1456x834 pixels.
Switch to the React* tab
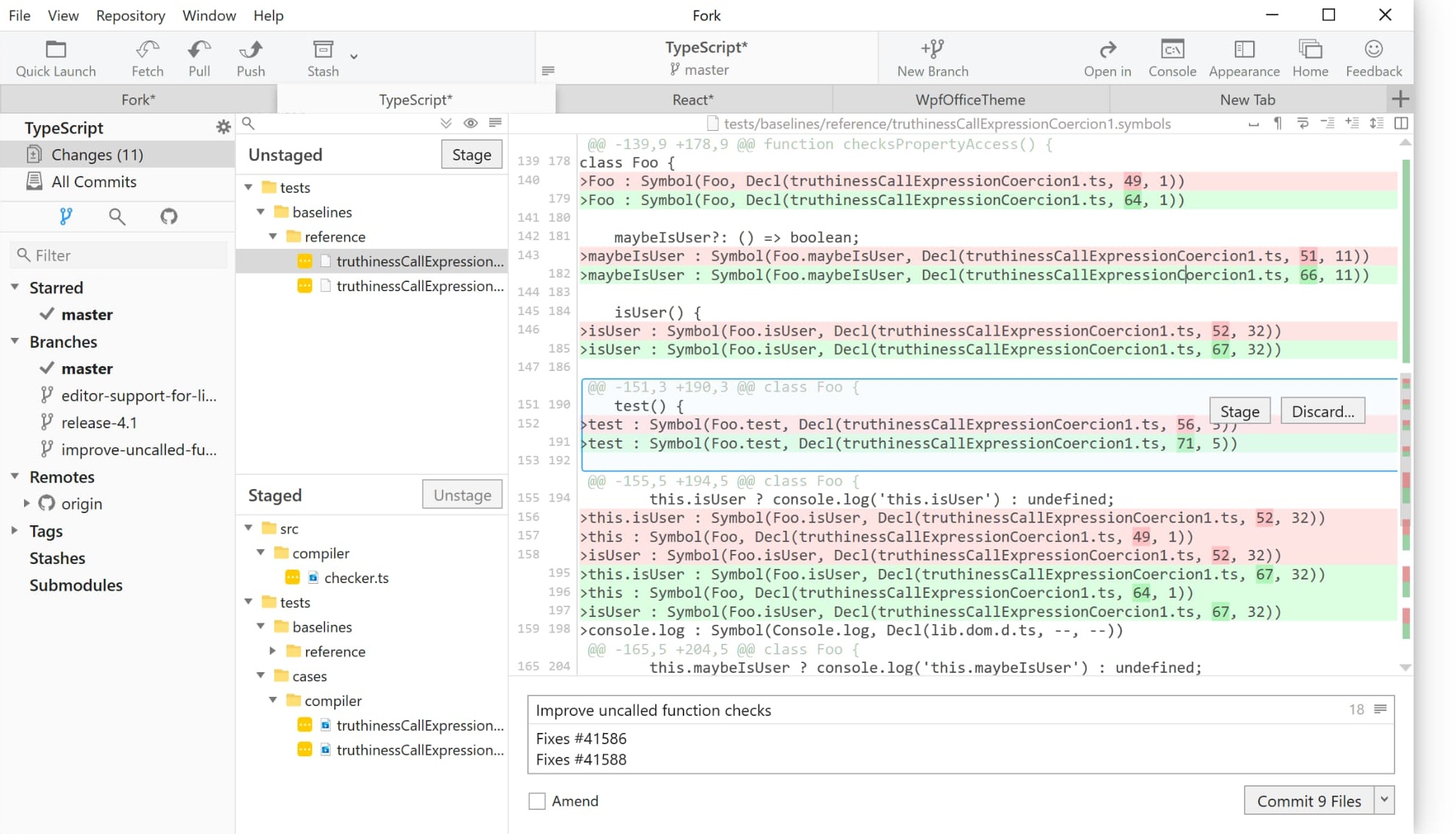[x=693, y=100]
